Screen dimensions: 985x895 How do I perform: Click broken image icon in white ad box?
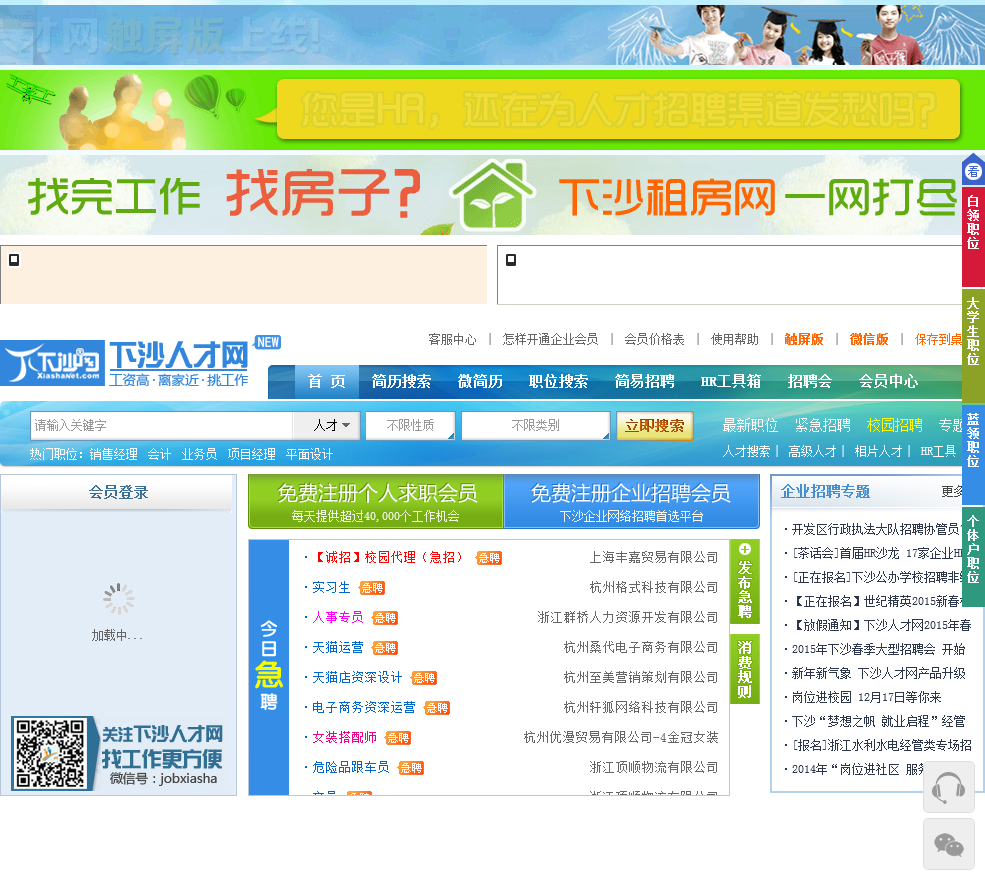511,259
